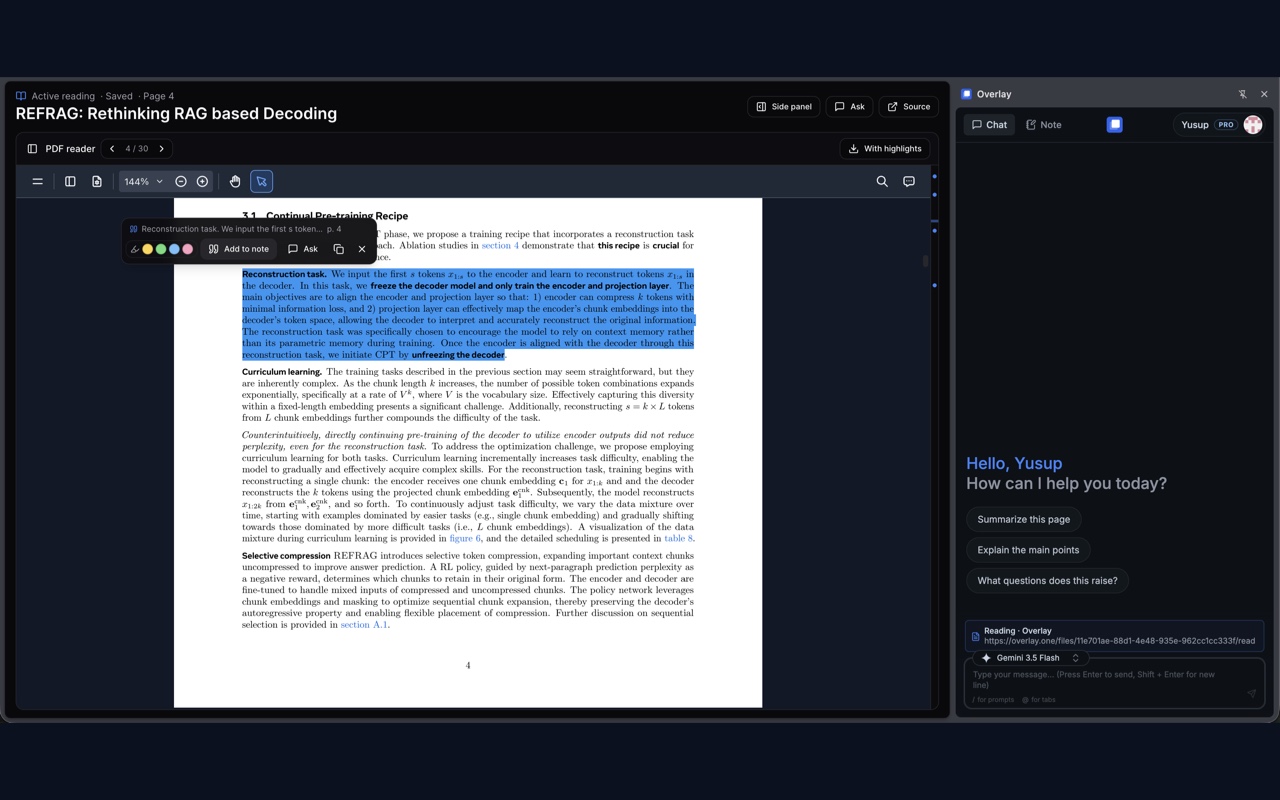Click the Reading · Overlay page context chip
The width and height of the screenshot is (1280, 800).
(1114, 636)
